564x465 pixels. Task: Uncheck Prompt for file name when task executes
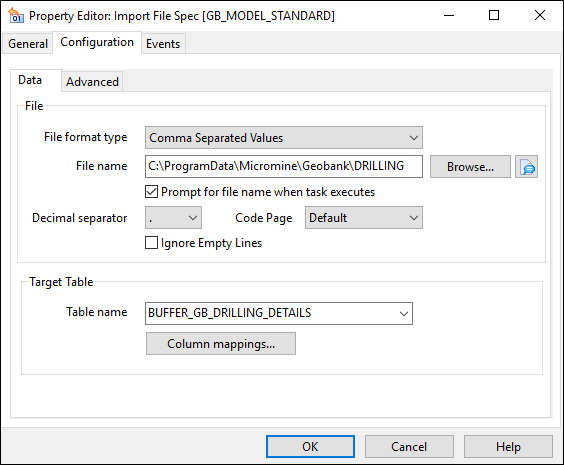pyautogui.click(x=151, y=192)
